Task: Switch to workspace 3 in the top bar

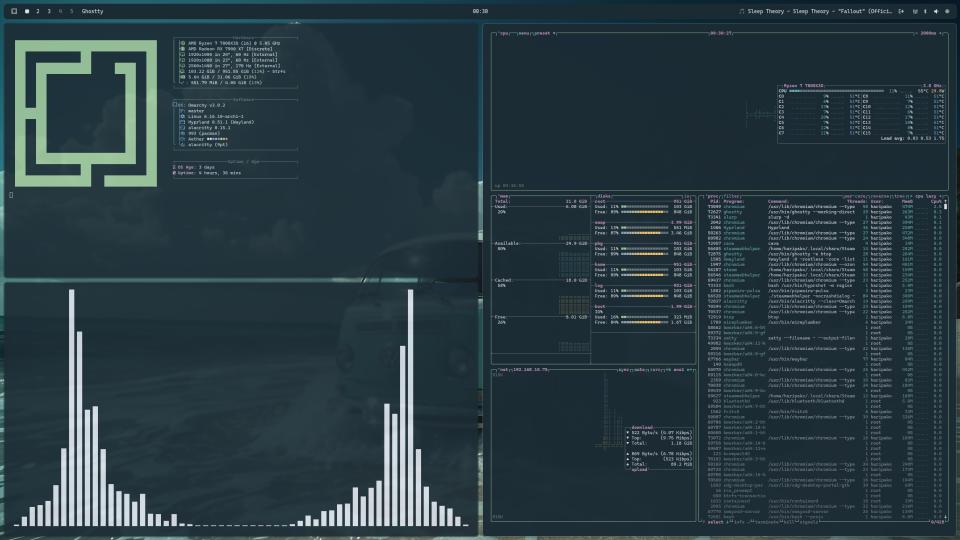Action: coord(49,11)
